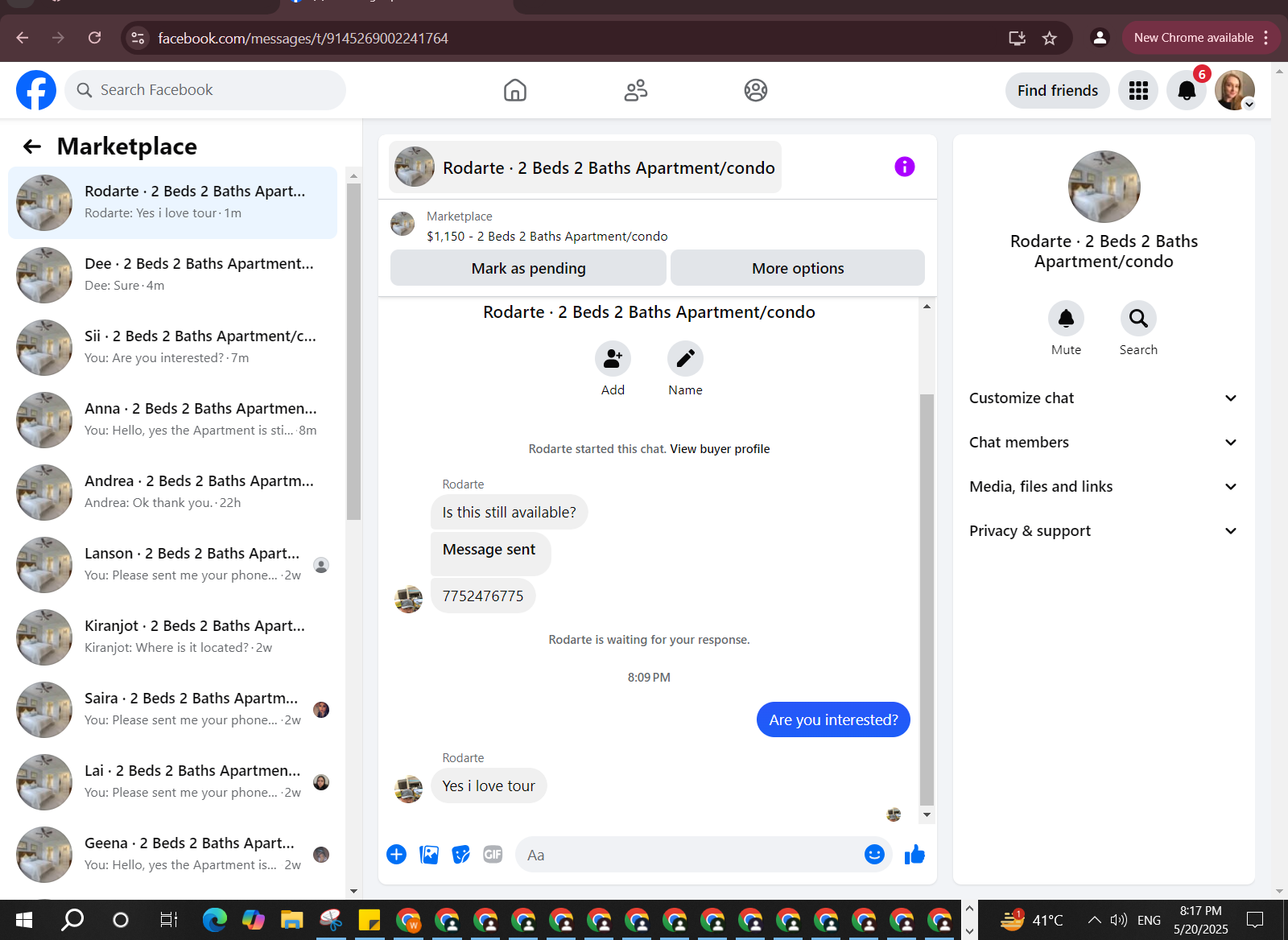
Task: Click Find friends button
Action: (x=1058, y=90)
